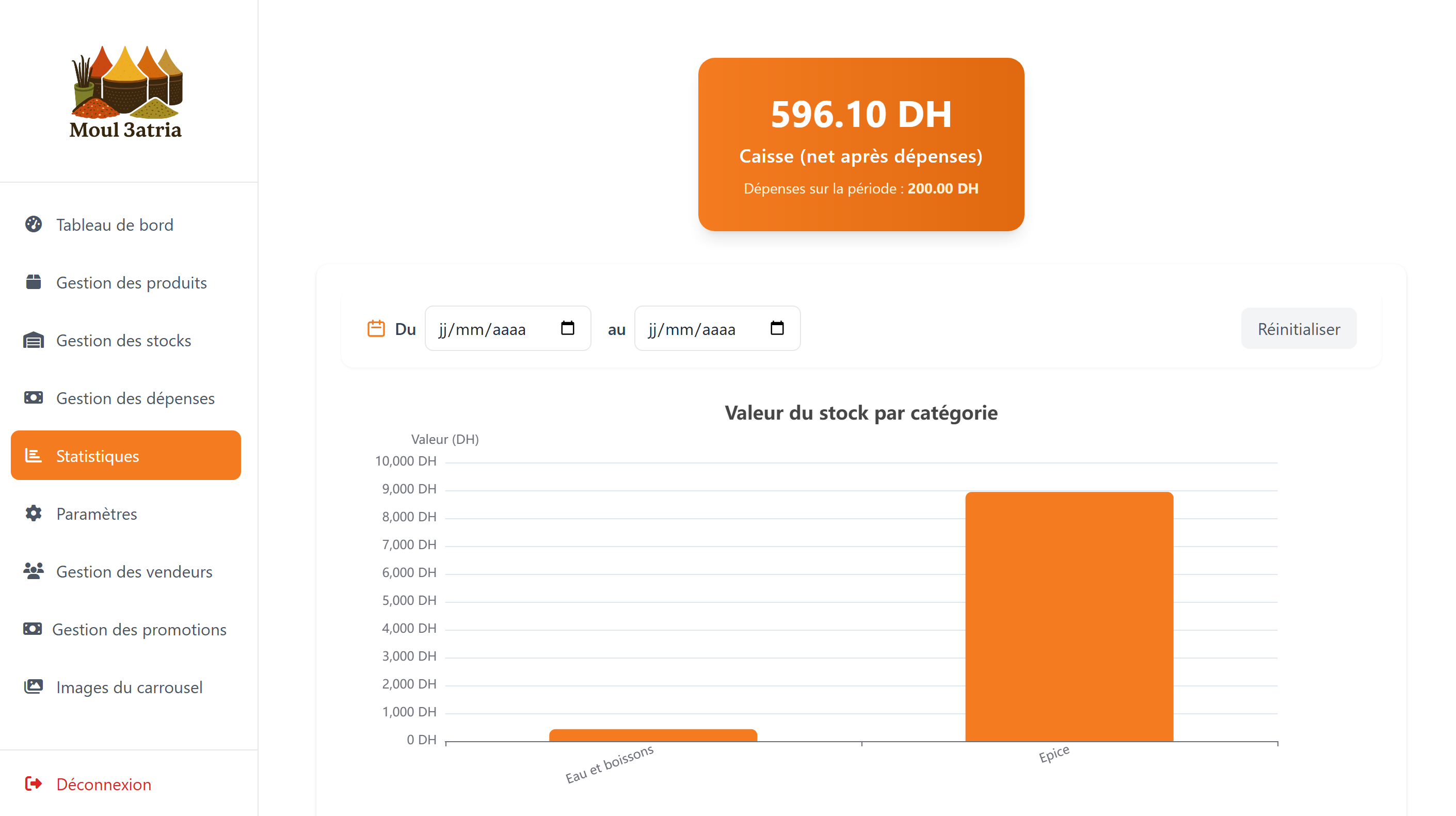Click the Gestion des promotions money icon
Screen dimensions: 1456x816
point(32,629)
